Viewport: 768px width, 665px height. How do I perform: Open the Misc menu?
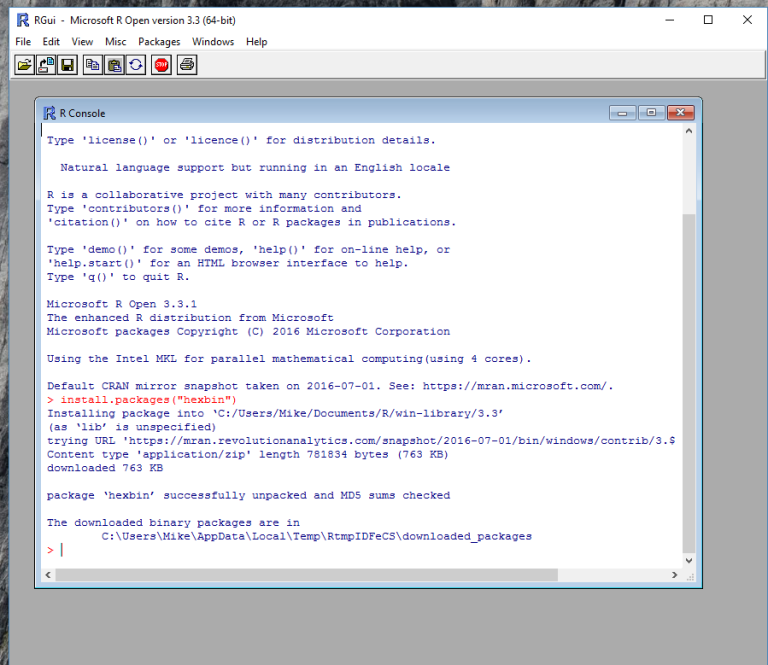tap(116, 42)
